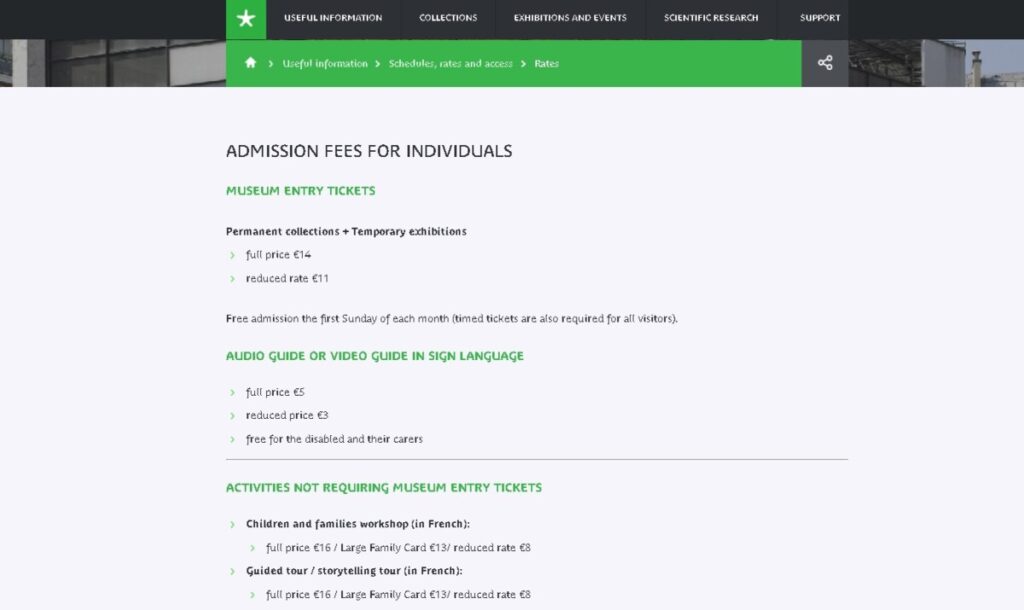
Task: Click Children and families workshop item
Action: point(358,524)
